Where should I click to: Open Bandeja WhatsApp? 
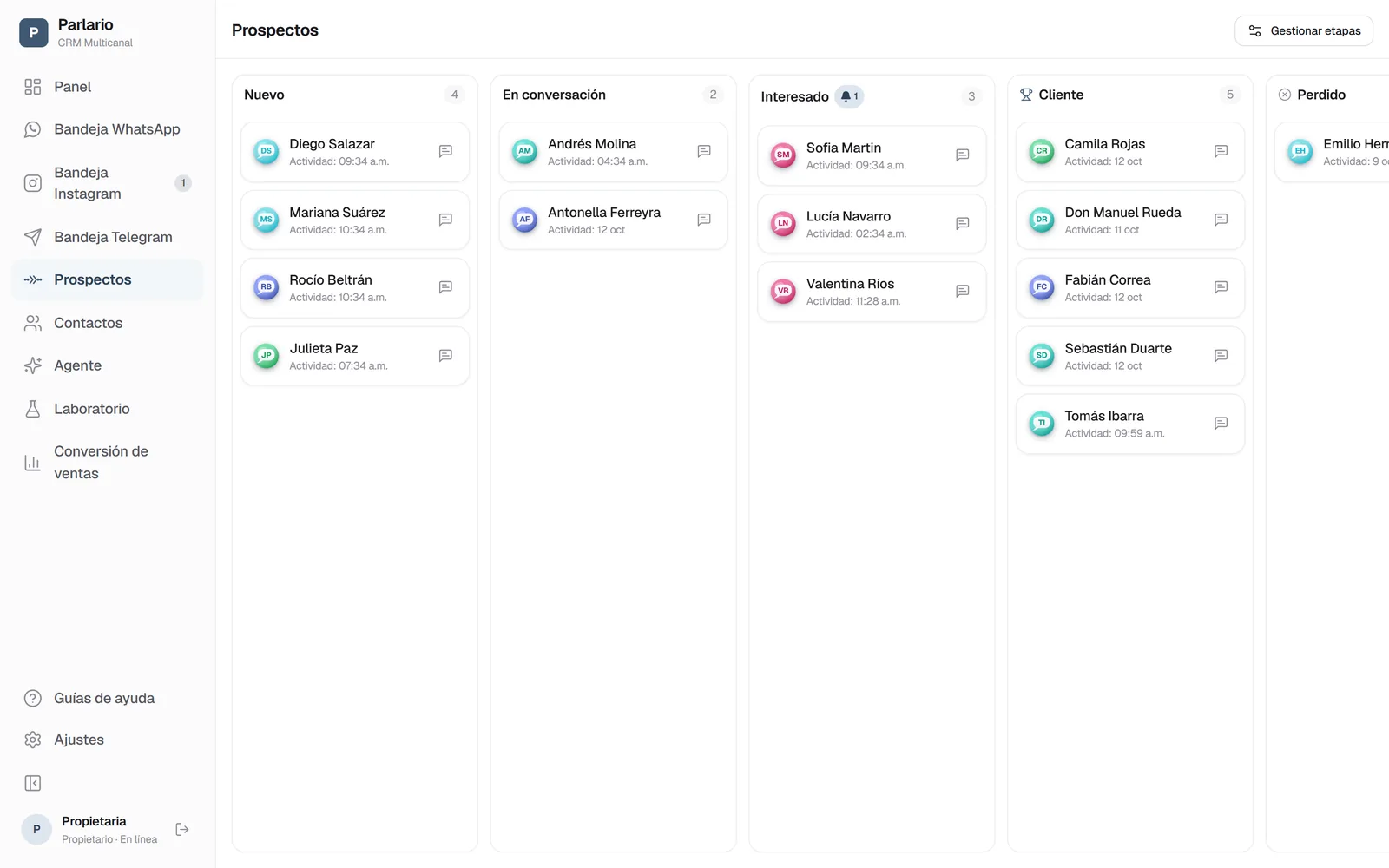pos(108,129)
